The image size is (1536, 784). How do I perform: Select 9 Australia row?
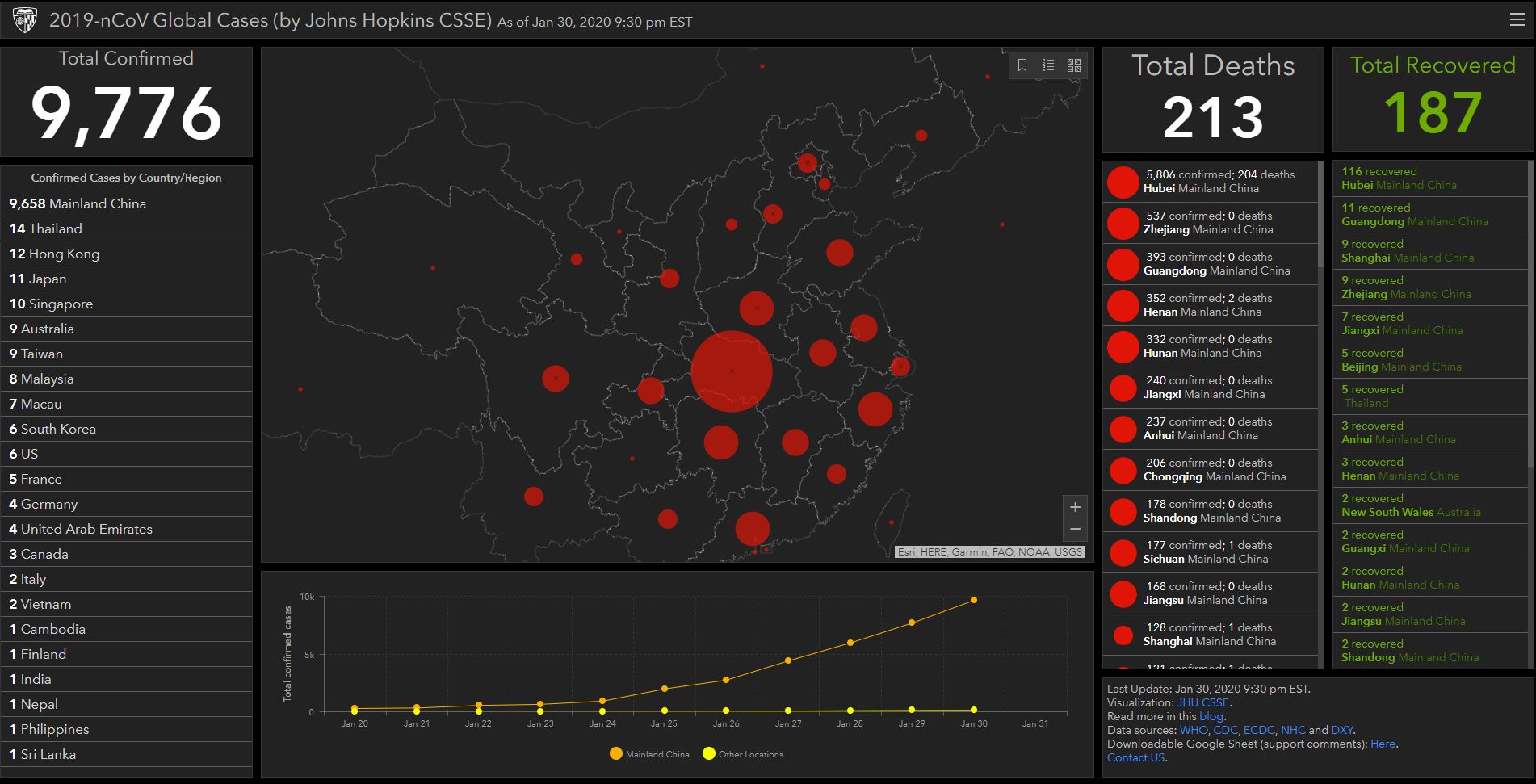[126, 329]
